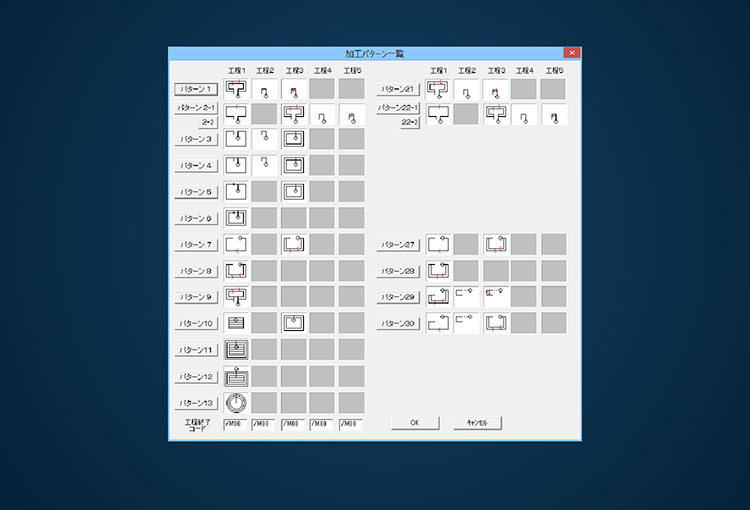Viewport: 750px width, 510px height.
Task: Click the パターン 5 工程3 diagram icon
Action: (294, 191)
